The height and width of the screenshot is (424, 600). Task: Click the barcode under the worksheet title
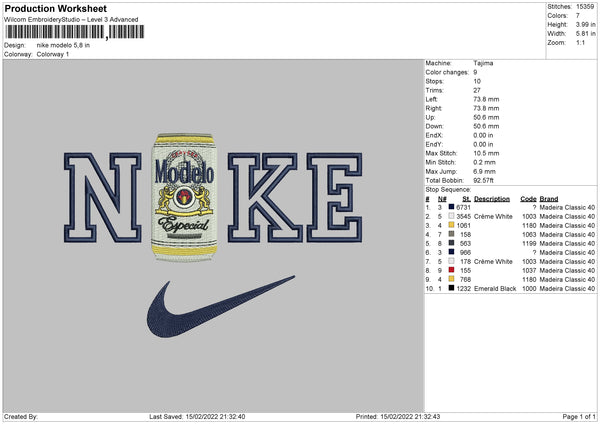pos(75,32)
